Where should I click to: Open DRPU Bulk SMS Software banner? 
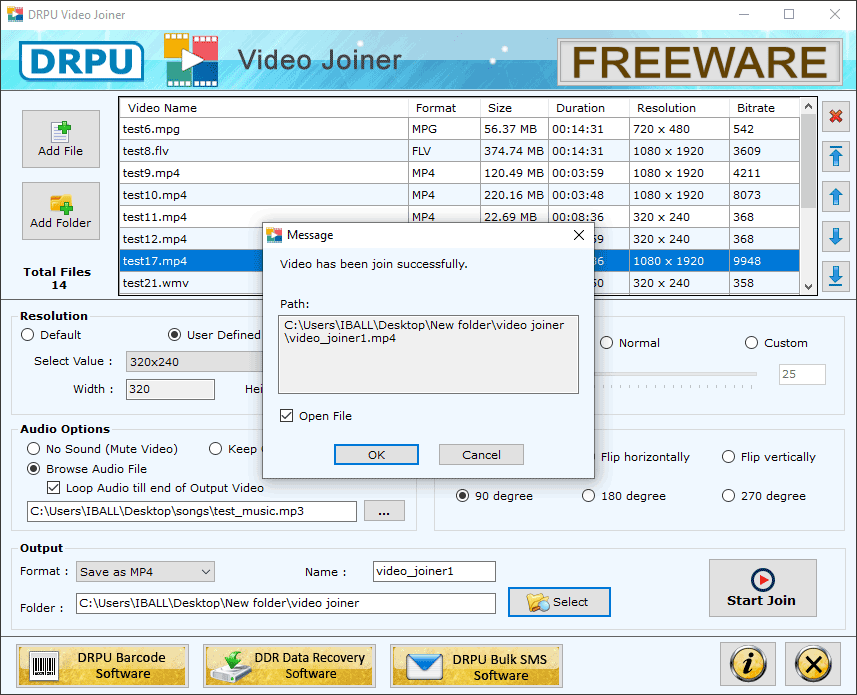pos(476,665)
